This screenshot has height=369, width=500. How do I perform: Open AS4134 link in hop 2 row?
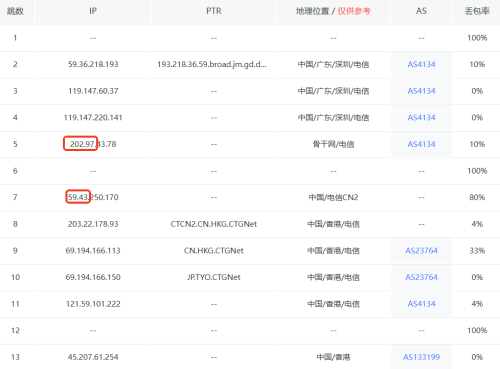421,64
